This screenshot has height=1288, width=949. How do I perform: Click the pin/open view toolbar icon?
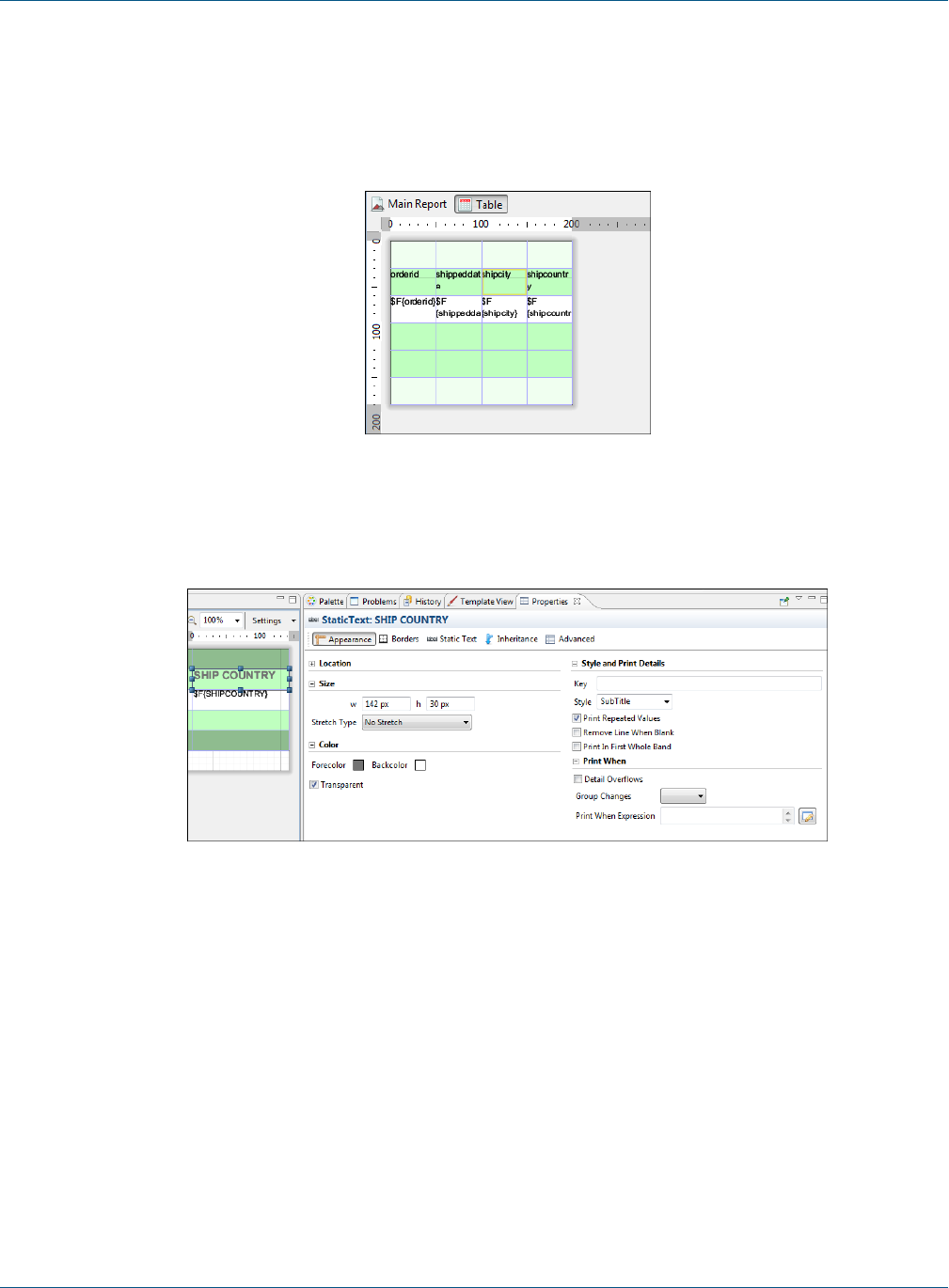pos(783,601)
